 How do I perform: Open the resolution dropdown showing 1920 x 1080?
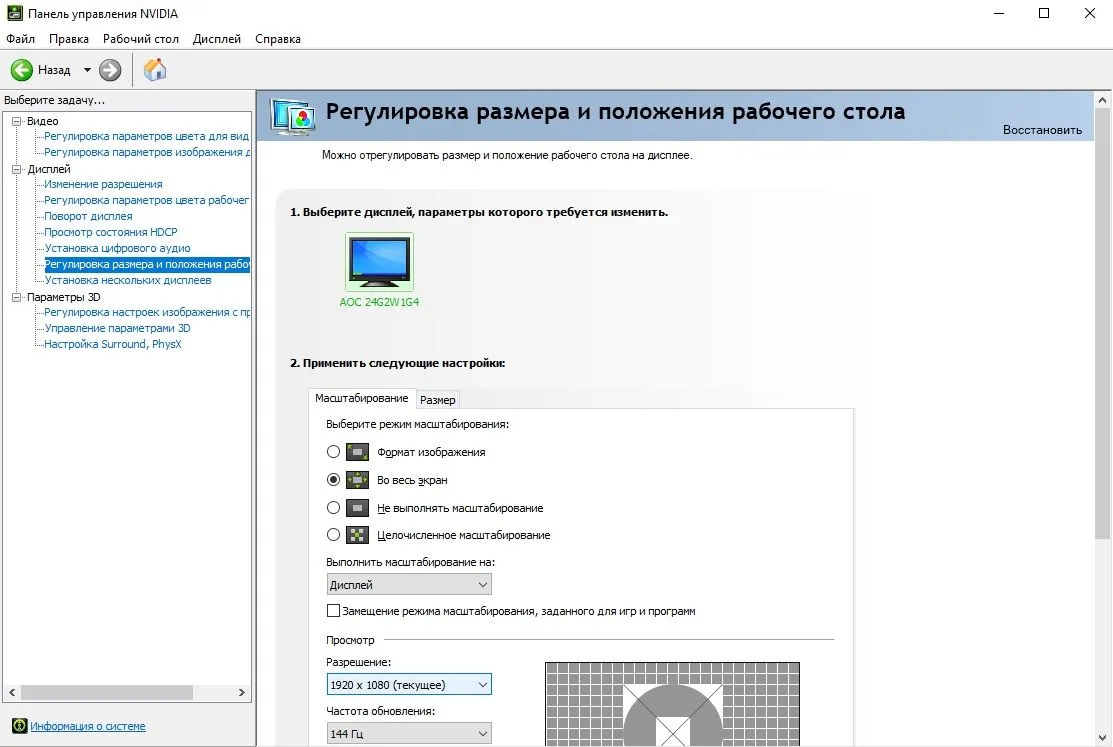(409, 685)
